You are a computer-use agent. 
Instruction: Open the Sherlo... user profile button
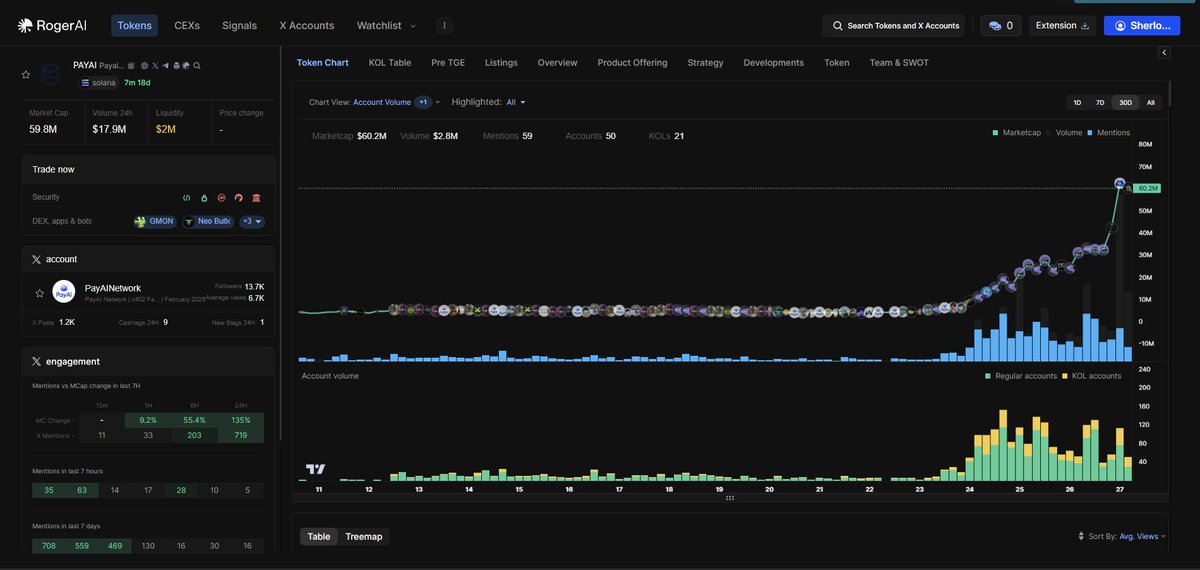pos(1142,25)
